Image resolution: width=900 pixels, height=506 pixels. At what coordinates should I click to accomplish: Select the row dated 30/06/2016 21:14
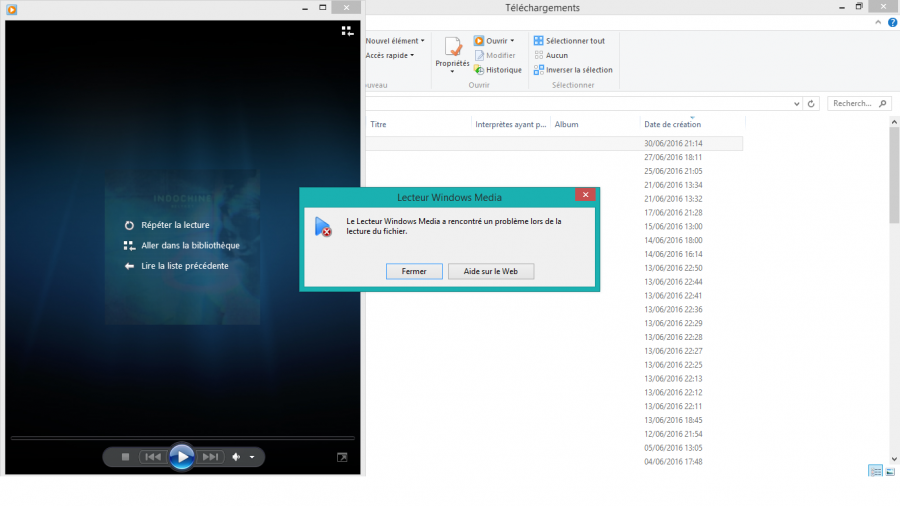554,143
